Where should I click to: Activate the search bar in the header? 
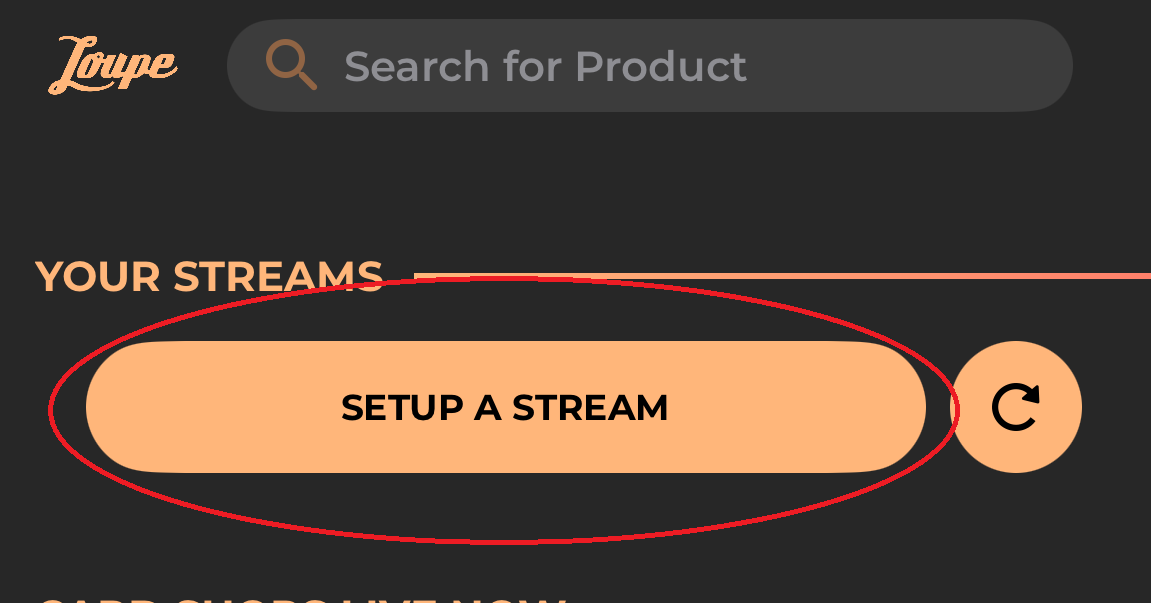650,66
